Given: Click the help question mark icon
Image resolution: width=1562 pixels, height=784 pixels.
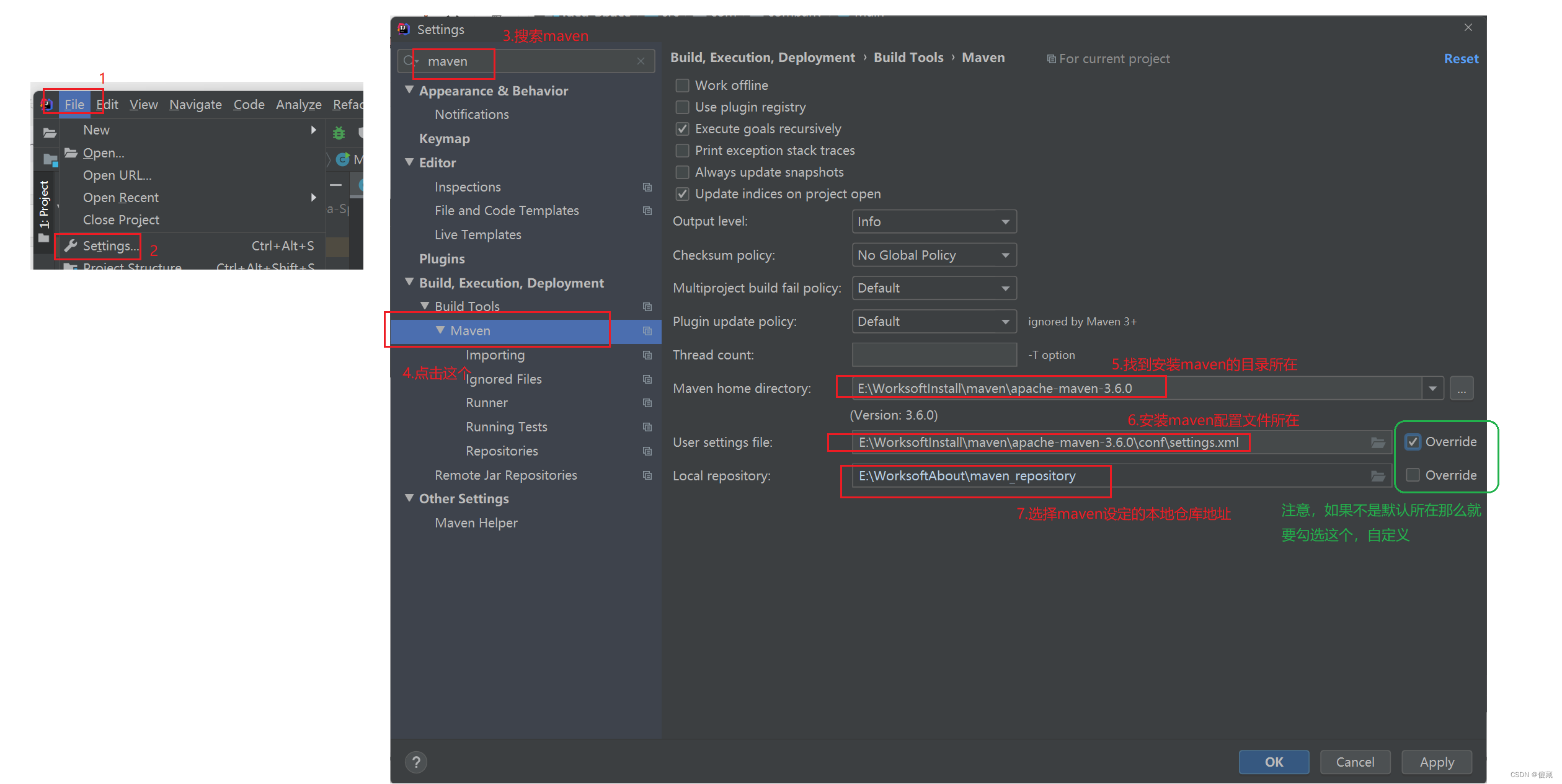Looking at the screenshot, I should click(416, 762).
